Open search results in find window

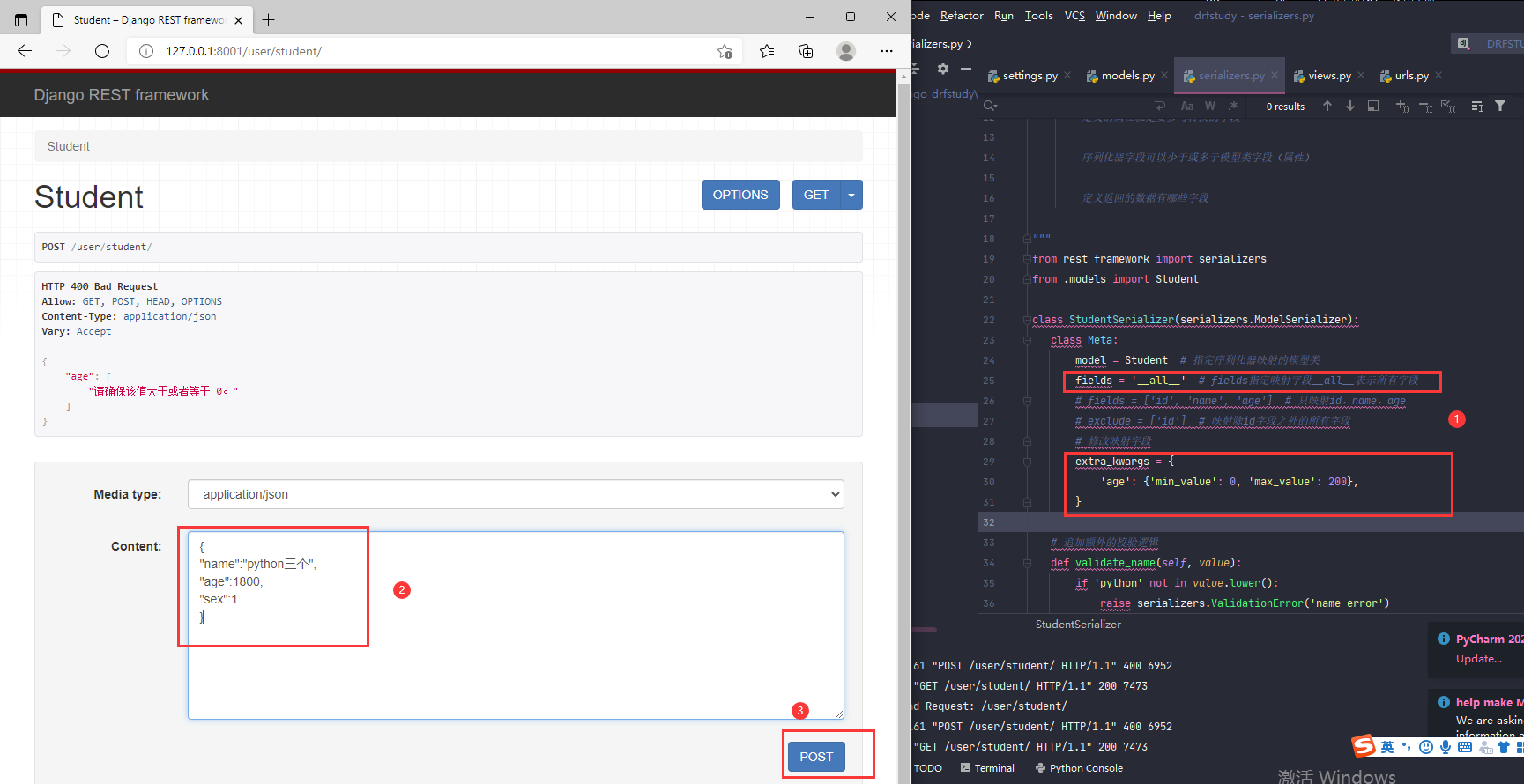pyautogui.click(x=1373, y=106)
